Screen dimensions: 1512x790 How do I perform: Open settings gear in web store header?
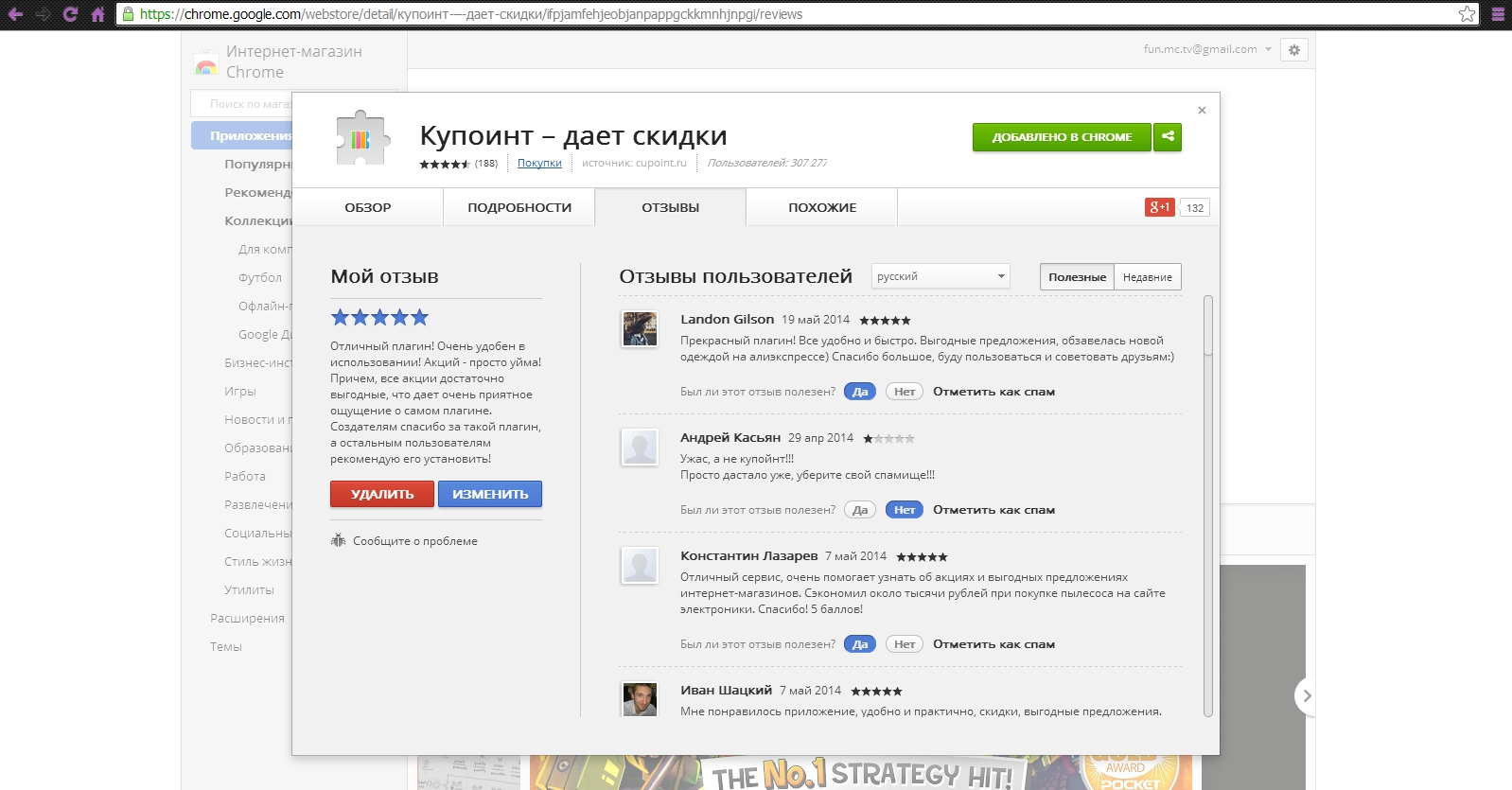coord(1294,50)
